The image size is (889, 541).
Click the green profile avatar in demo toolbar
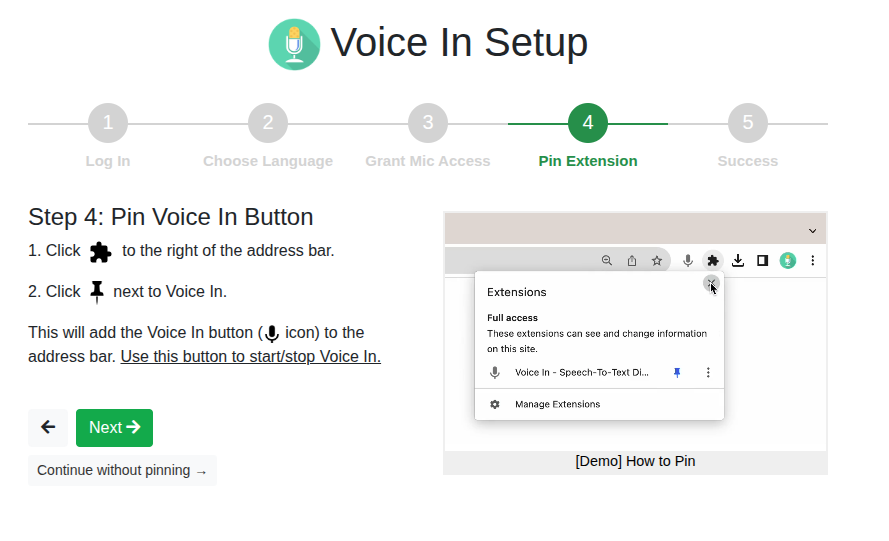788,261
